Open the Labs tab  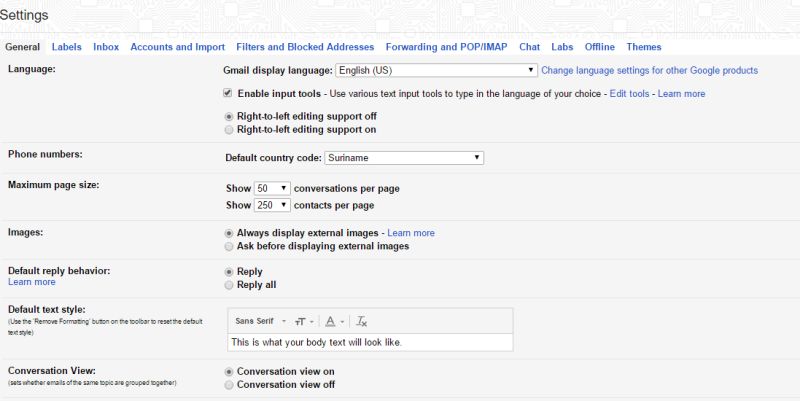coord(562,47)
